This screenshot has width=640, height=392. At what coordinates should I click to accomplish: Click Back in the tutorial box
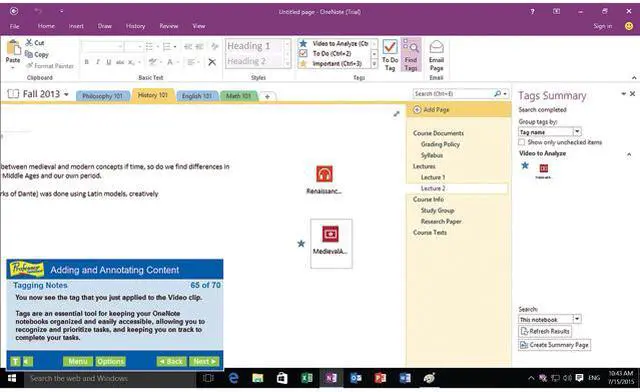(171, 361)
